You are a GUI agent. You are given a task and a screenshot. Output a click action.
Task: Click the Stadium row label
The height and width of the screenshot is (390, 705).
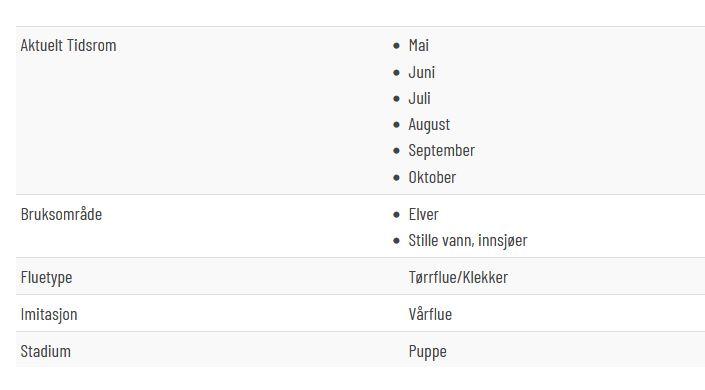point(45,351)
